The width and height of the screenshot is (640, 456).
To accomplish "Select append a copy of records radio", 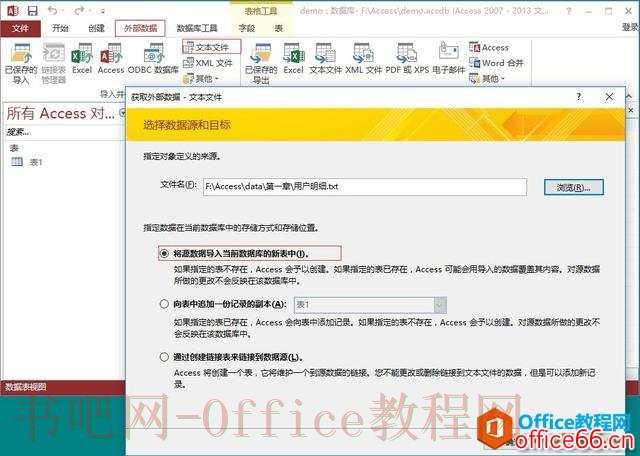I will point(164,304).
